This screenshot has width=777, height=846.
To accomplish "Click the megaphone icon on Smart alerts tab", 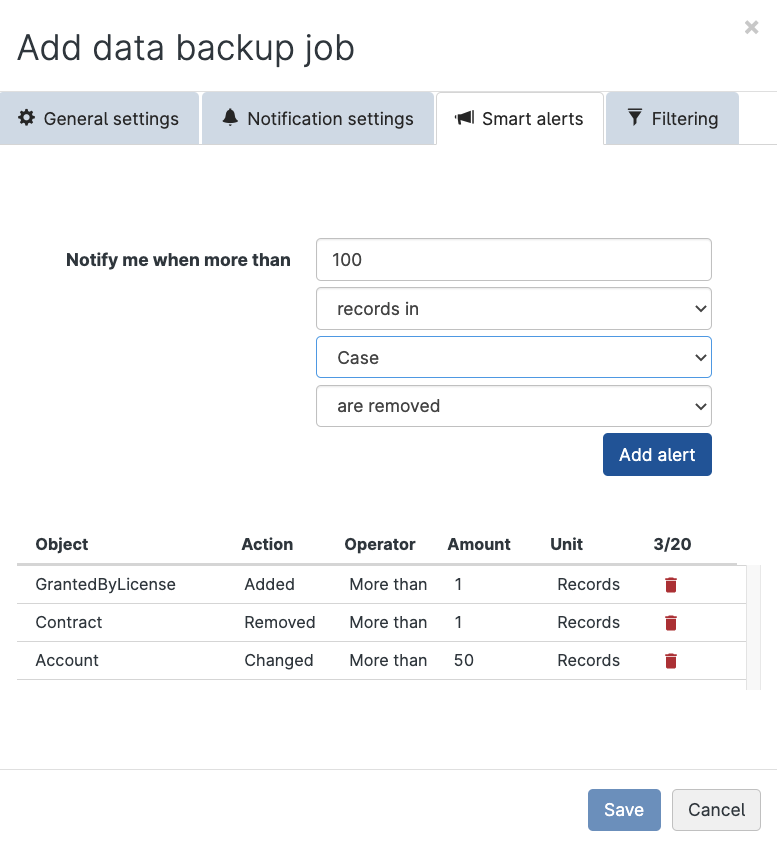I will (x=464, y=118).
